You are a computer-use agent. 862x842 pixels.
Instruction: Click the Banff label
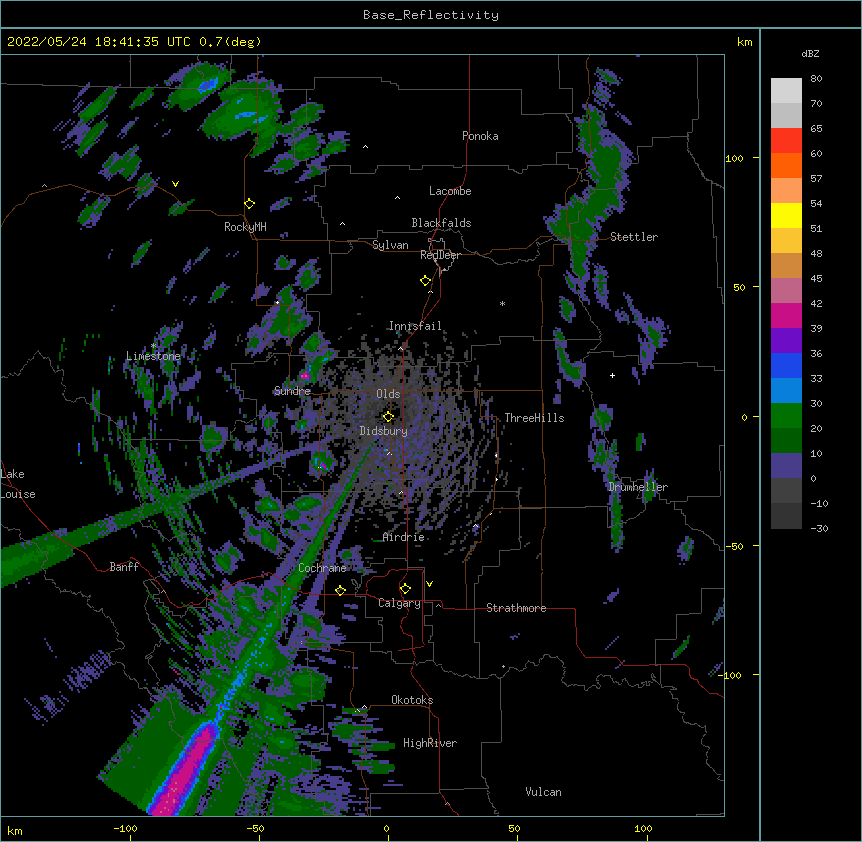(124, 567)
